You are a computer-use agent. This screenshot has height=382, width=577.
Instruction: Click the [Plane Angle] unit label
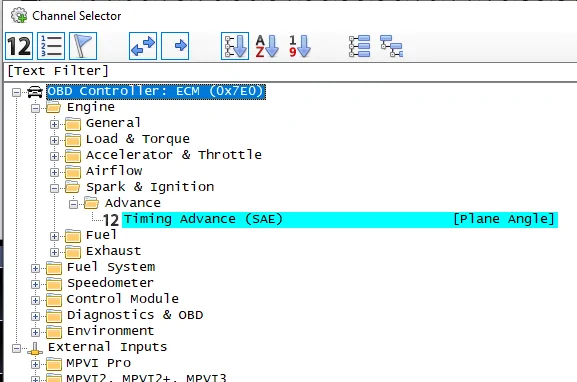click(504, 219)
